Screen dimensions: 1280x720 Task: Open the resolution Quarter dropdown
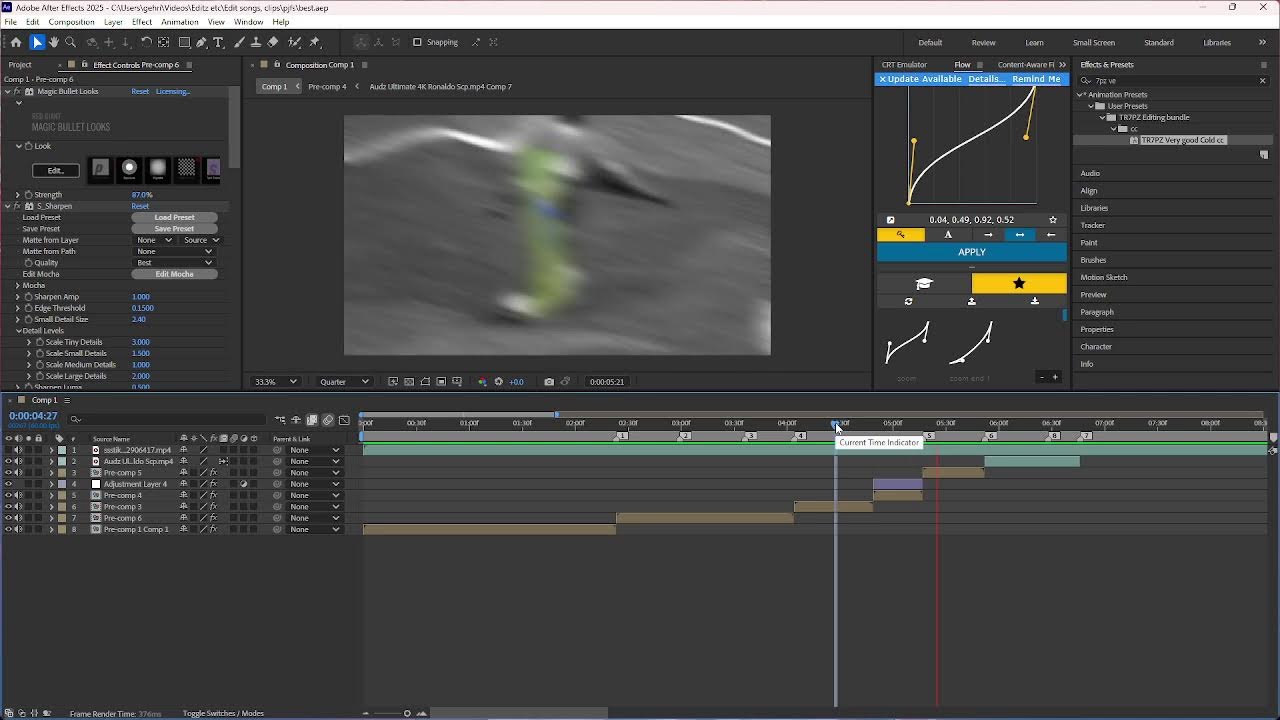[344, 382]
